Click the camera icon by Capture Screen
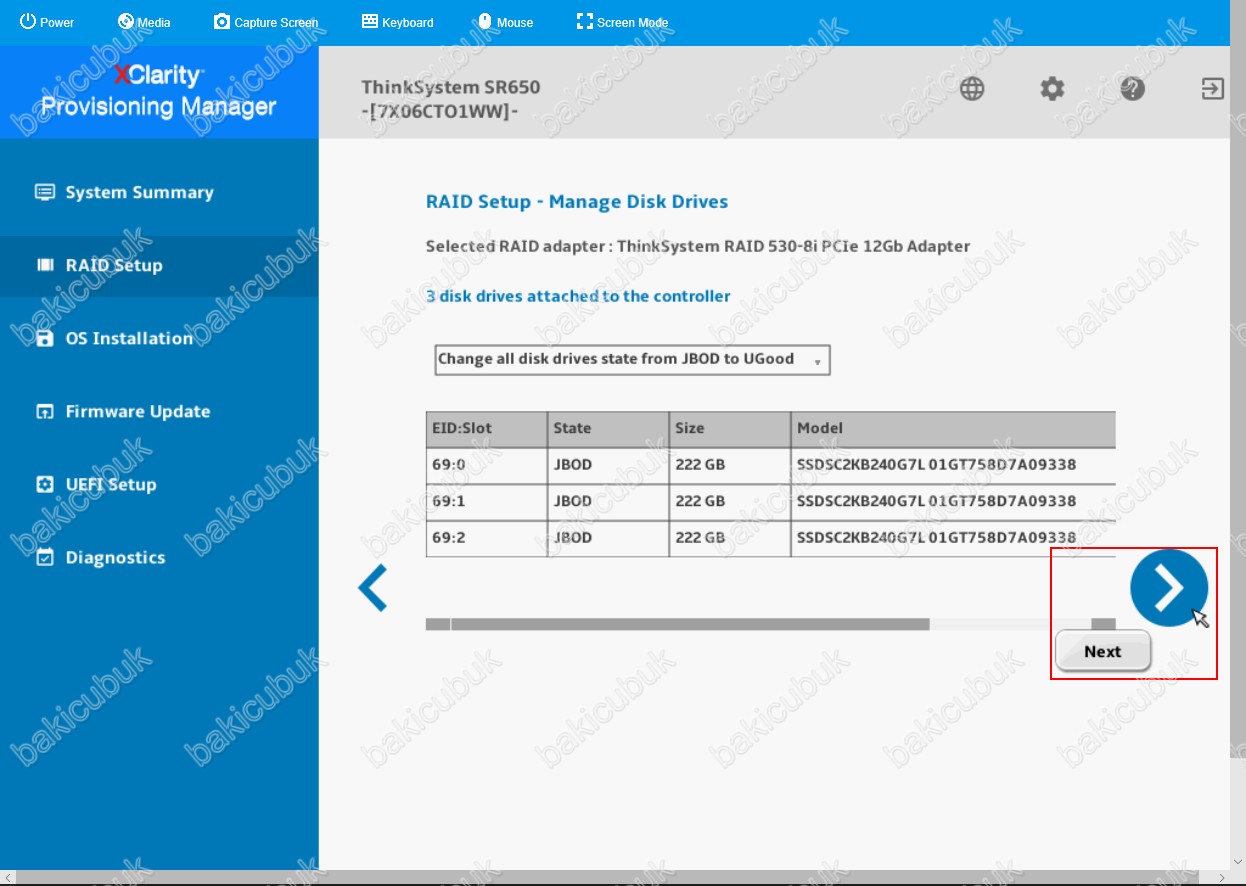 (x=222, y=21)
